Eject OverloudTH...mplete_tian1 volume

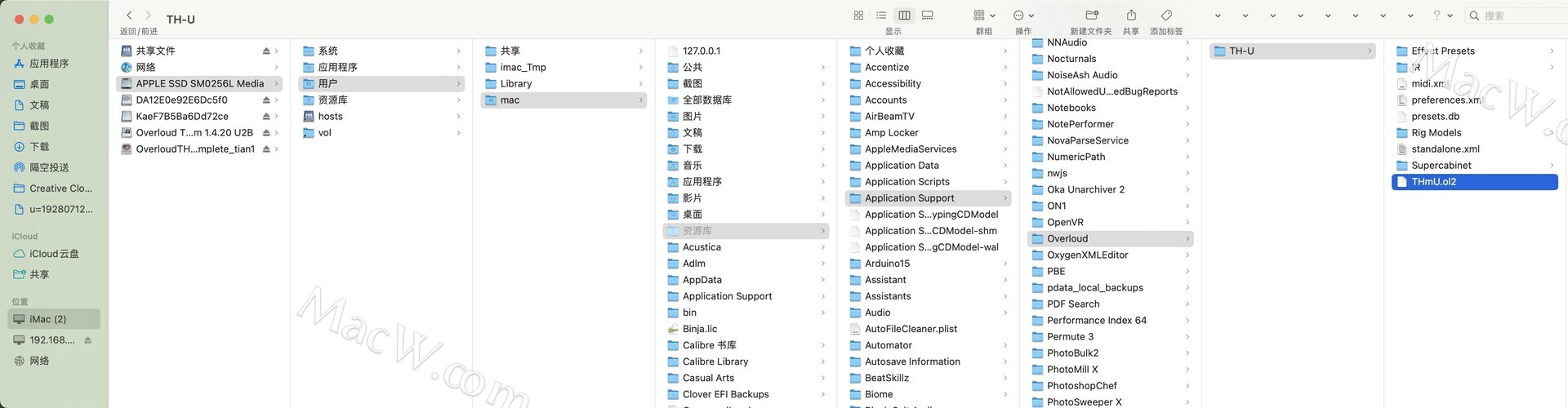pyautogui.click(x=266, y=149)
